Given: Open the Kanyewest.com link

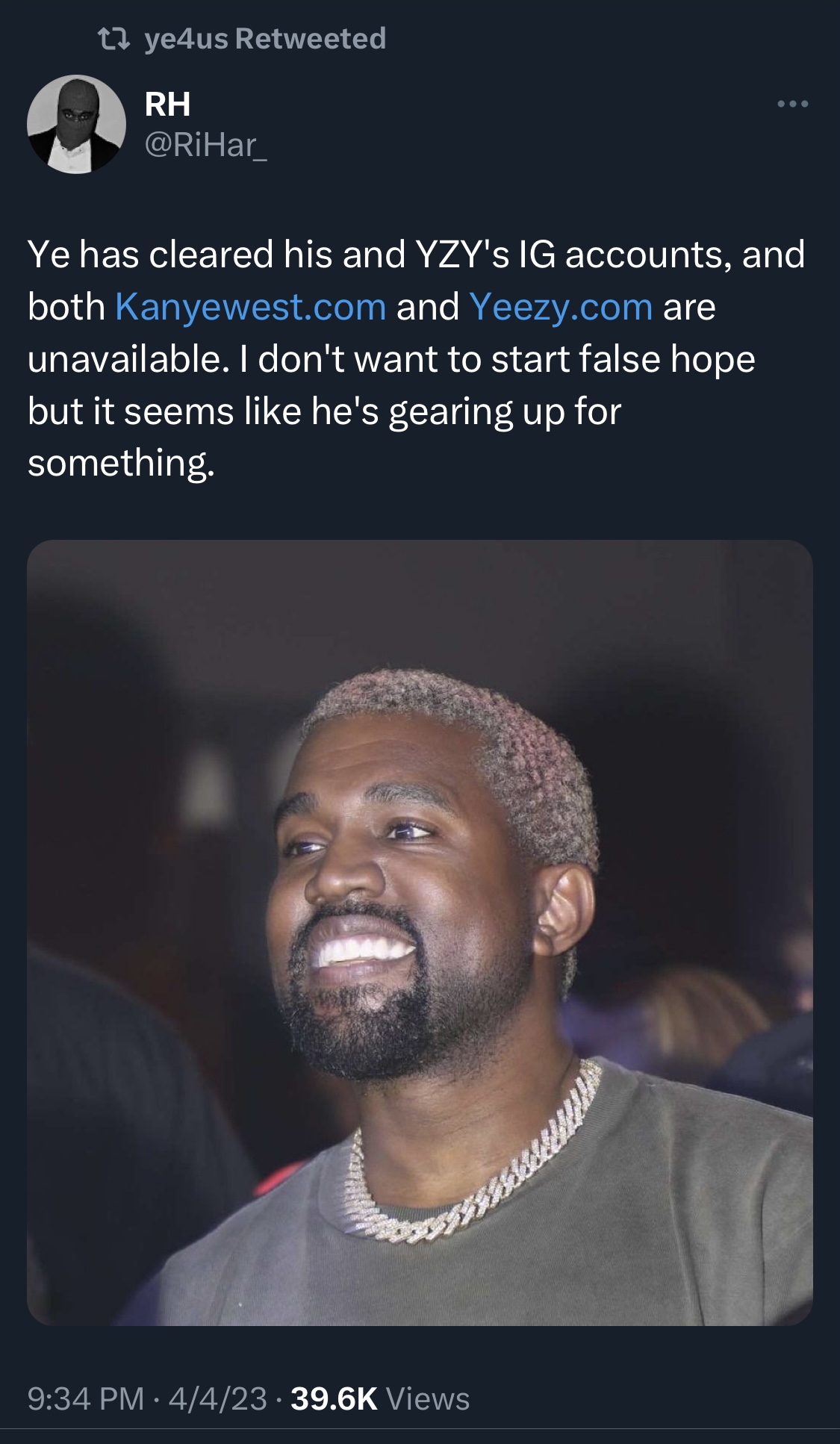Looking at the screenshot, I should click(251, 307).
